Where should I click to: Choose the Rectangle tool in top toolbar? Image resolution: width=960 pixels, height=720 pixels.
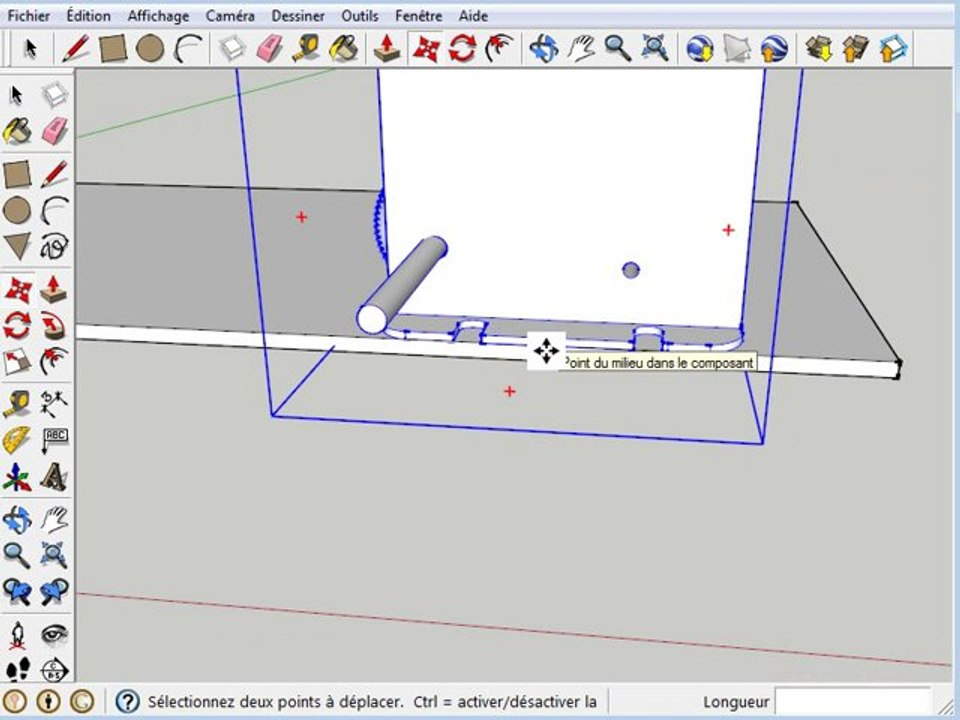click(113, 48)
